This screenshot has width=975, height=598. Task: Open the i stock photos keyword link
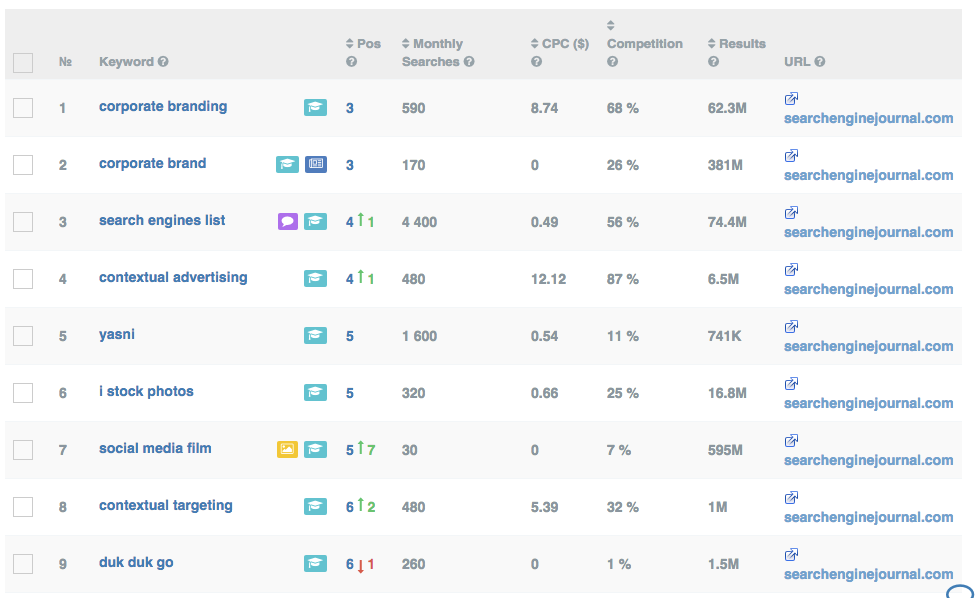click(x=146, y=392)
